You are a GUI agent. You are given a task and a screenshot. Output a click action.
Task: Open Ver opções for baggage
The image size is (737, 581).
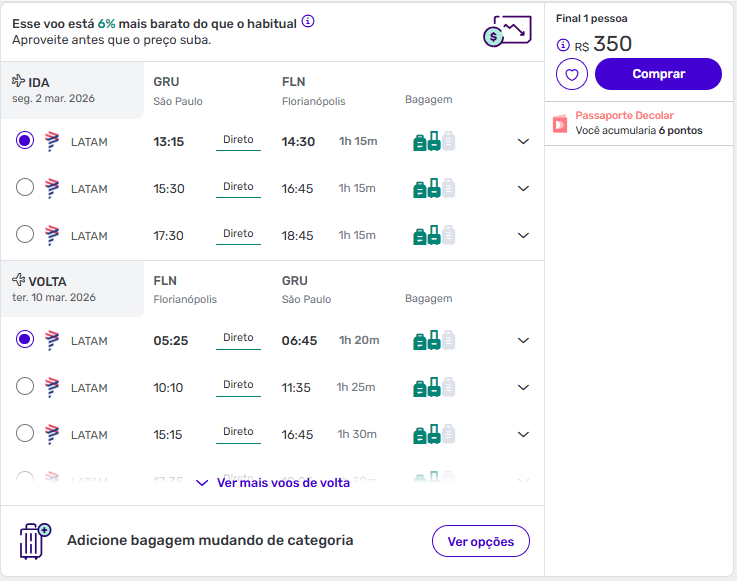pyautogui.click(x=480, y=541)
